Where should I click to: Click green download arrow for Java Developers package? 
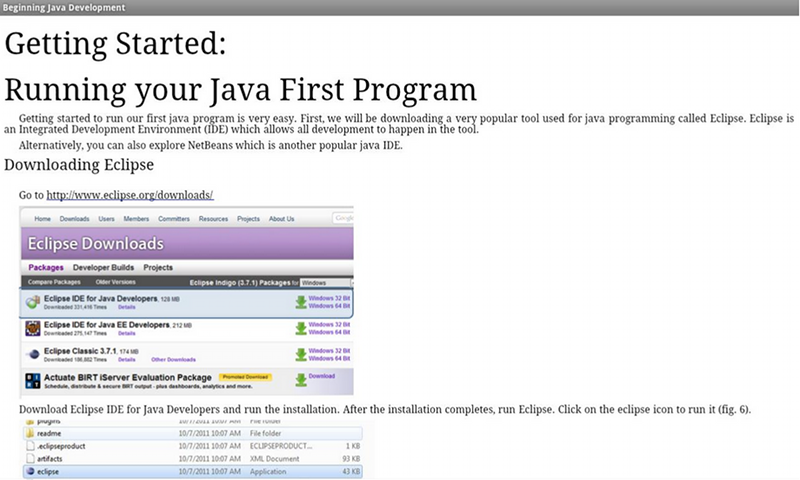[x=301, y=302]
